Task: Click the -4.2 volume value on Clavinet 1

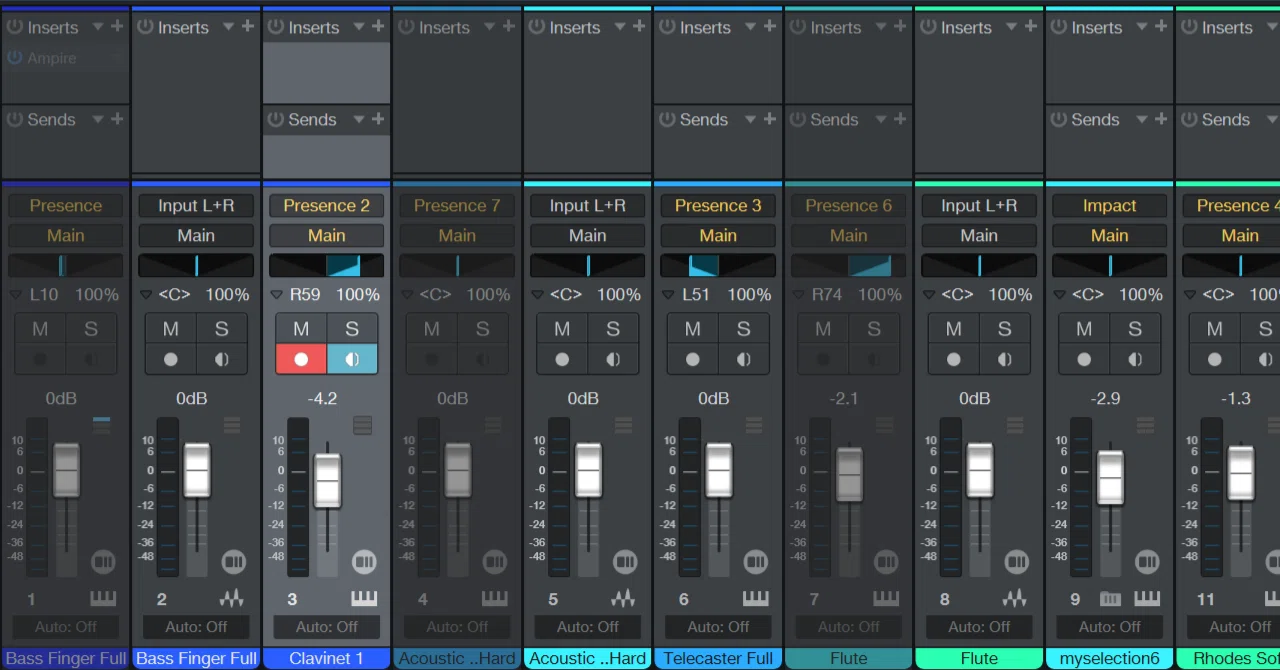Action: (322, 398)
